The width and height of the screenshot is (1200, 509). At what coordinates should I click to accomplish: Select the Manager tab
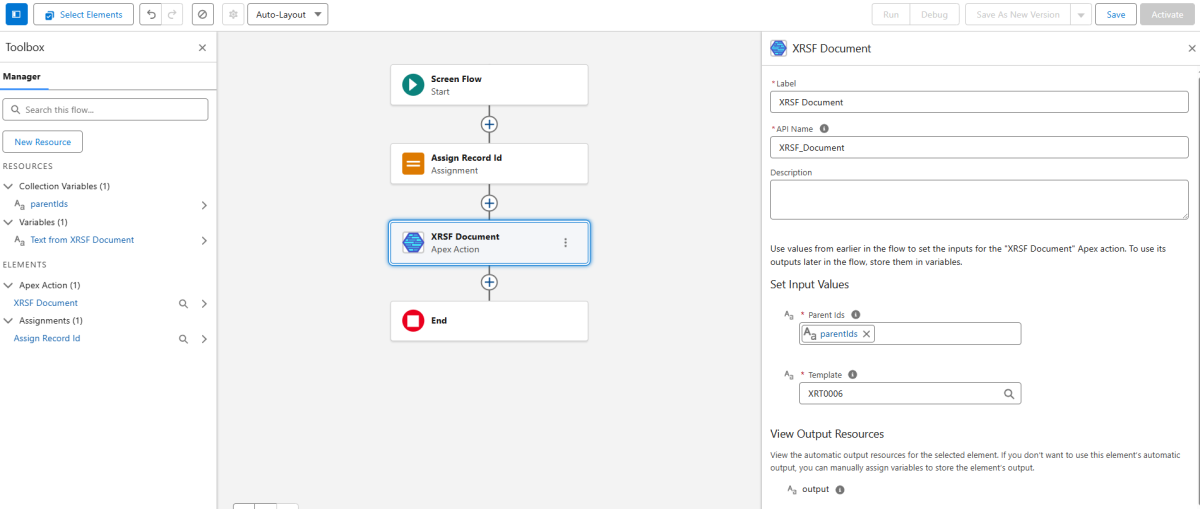tap(20, 76)
